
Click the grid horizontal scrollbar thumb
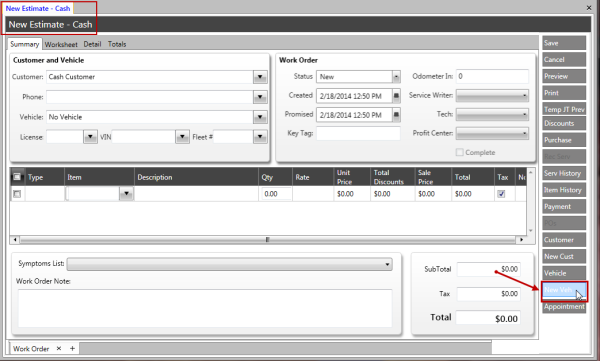(267, 240)
